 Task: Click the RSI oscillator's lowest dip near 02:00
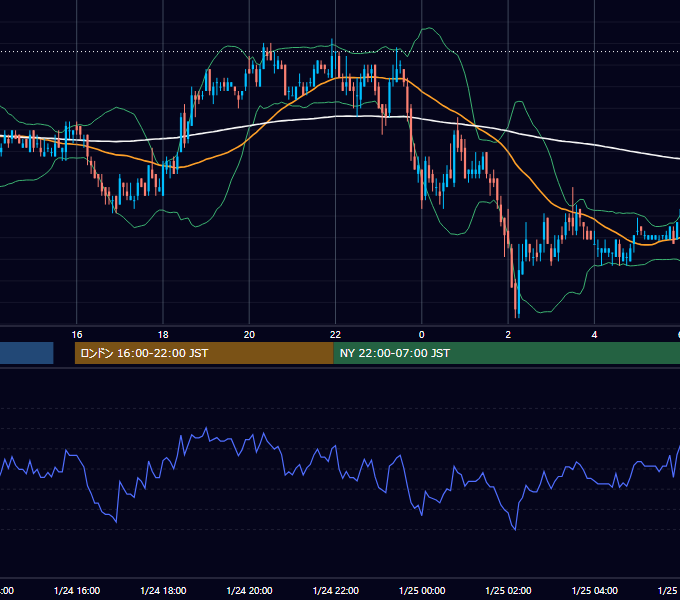point(515,529)
